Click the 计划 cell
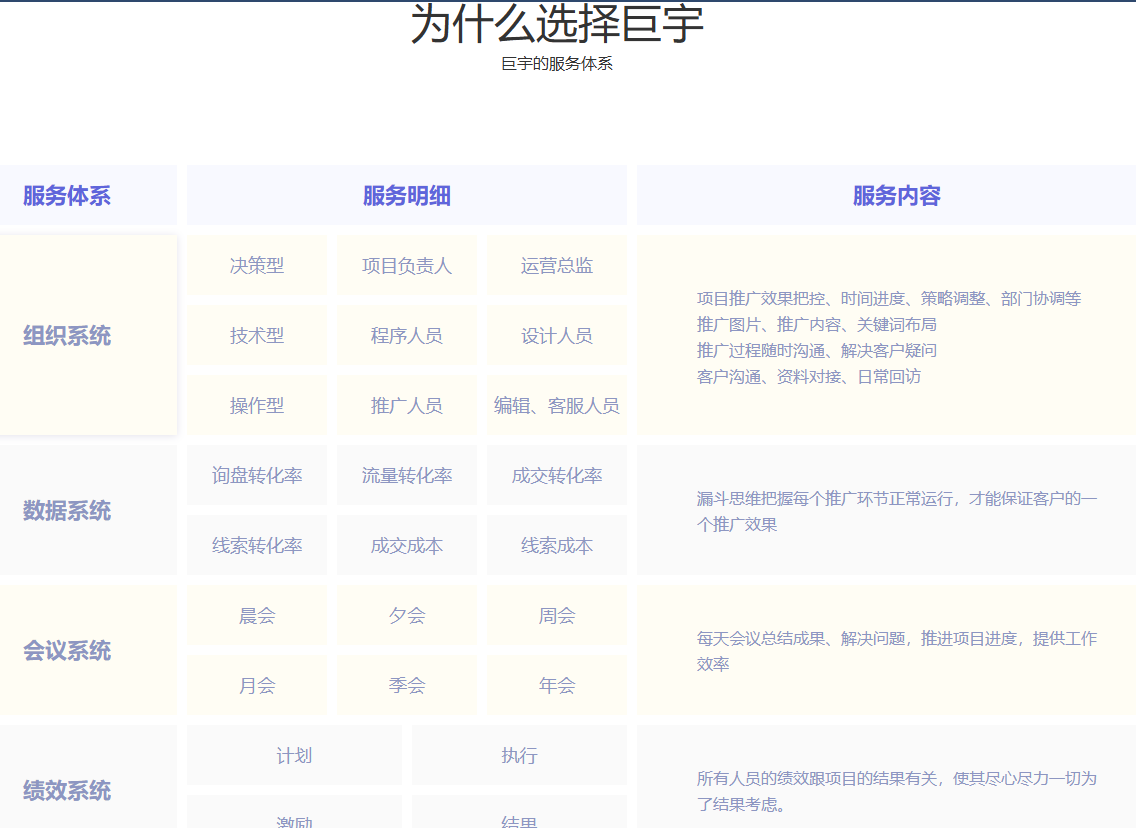The image size is (1136, 828). point(294,756)
